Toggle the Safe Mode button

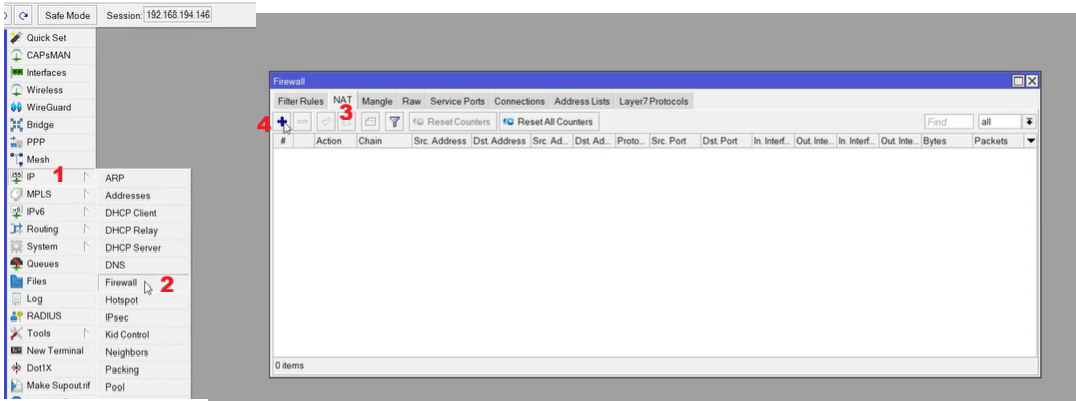tap(68, 15)
